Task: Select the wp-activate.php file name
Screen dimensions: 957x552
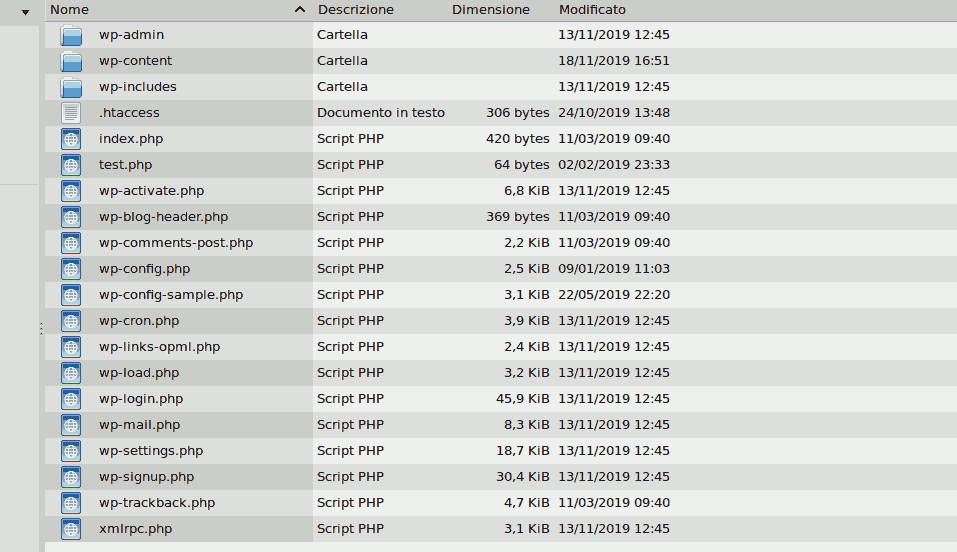Action: (x=151, y=191)
